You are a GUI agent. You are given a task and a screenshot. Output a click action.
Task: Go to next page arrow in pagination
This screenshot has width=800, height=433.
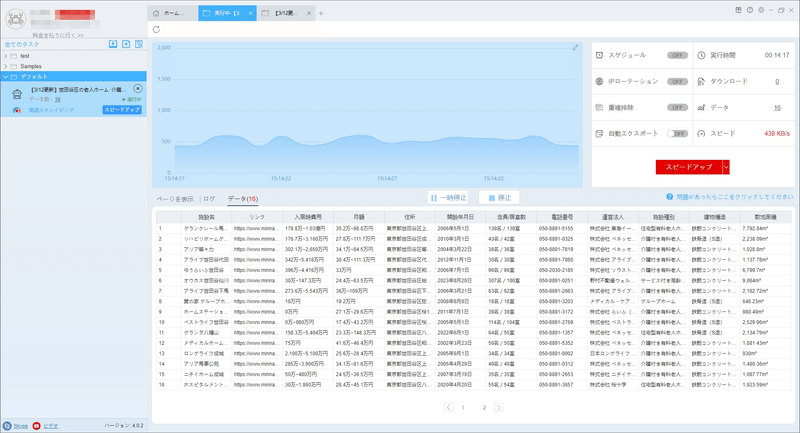499,407
